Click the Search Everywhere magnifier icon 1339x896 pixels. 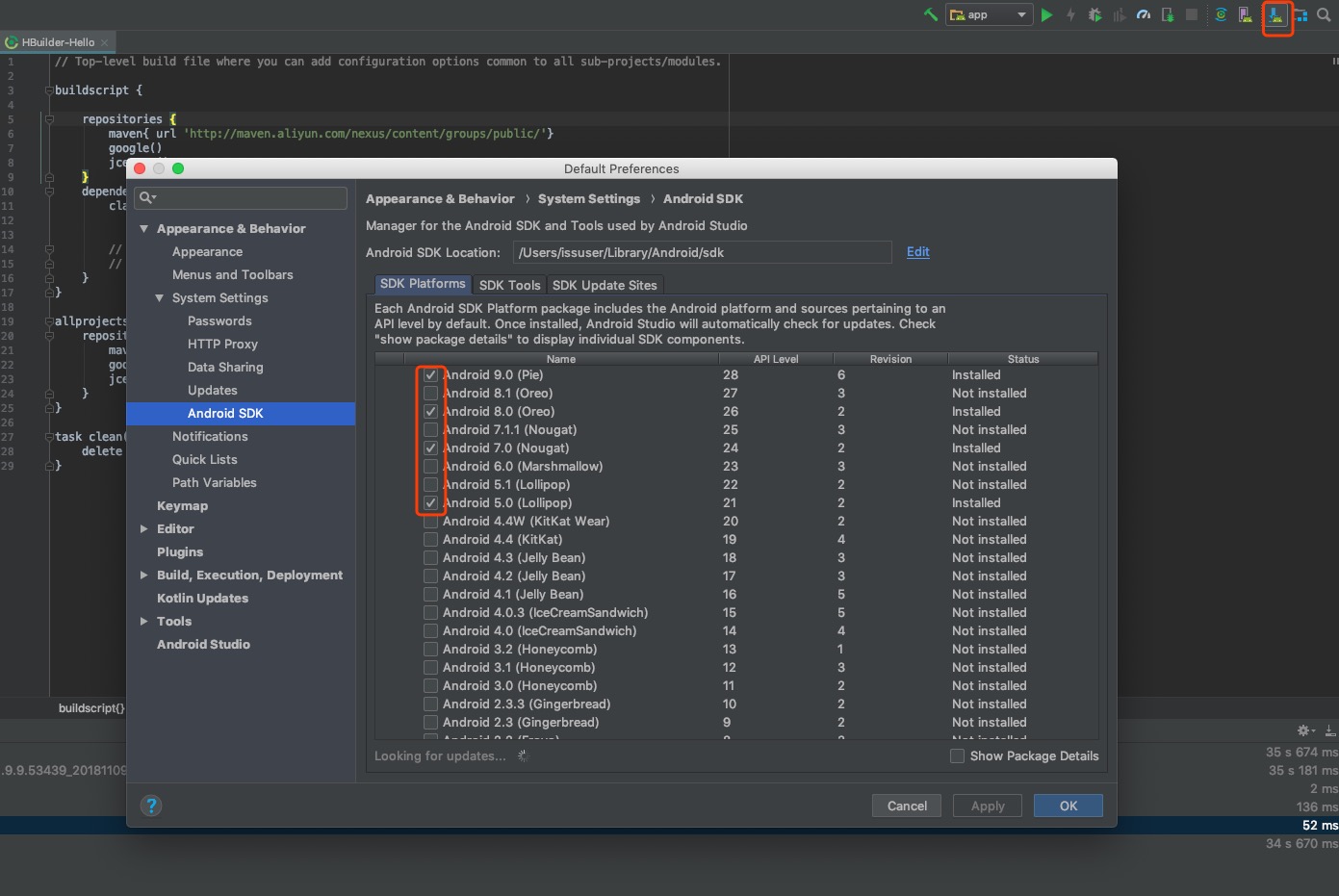pyautogui.click(x=1324, y=14)
